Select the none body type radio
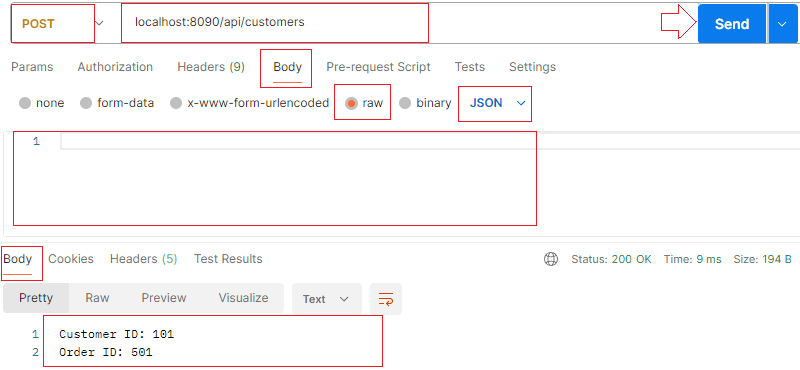800x370 pixels. click(x=25, y=103)
